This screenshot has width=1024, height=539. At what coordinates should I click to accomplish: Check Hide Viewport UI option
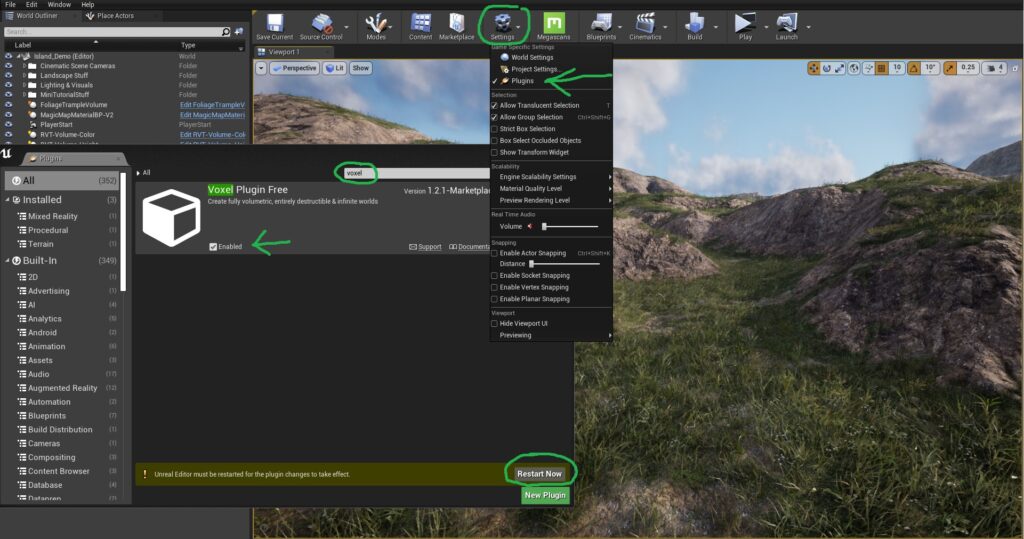pos(494,323)
